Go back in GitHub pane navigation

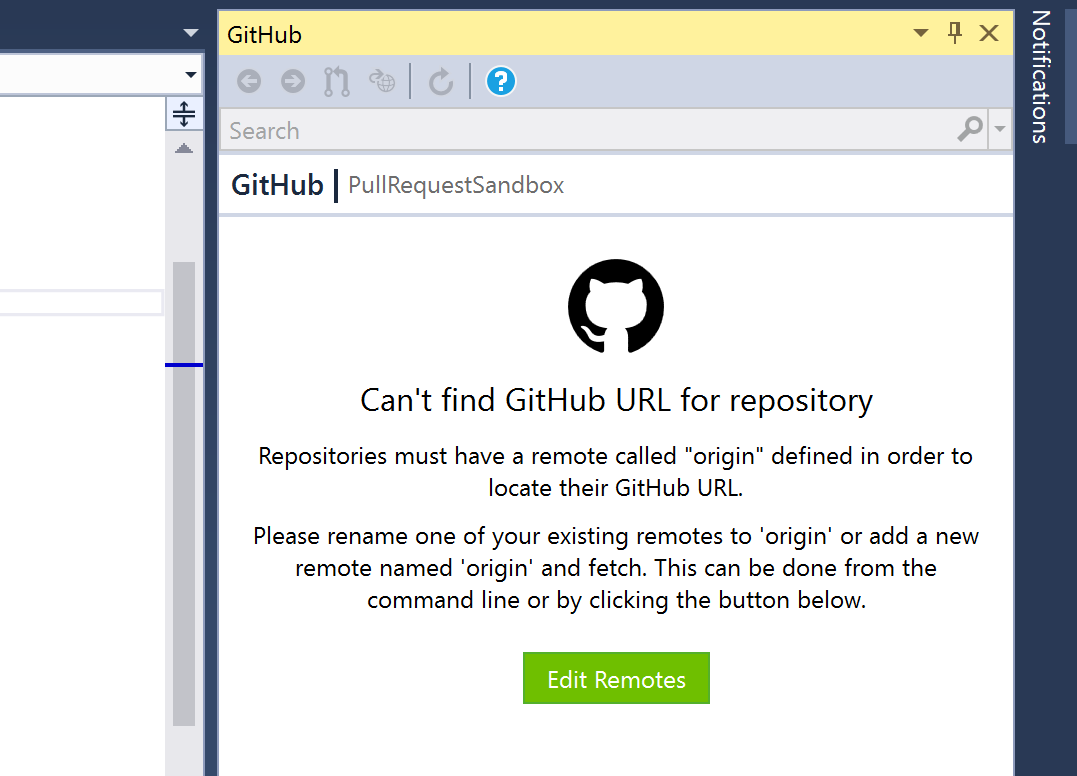click(249, 81)
